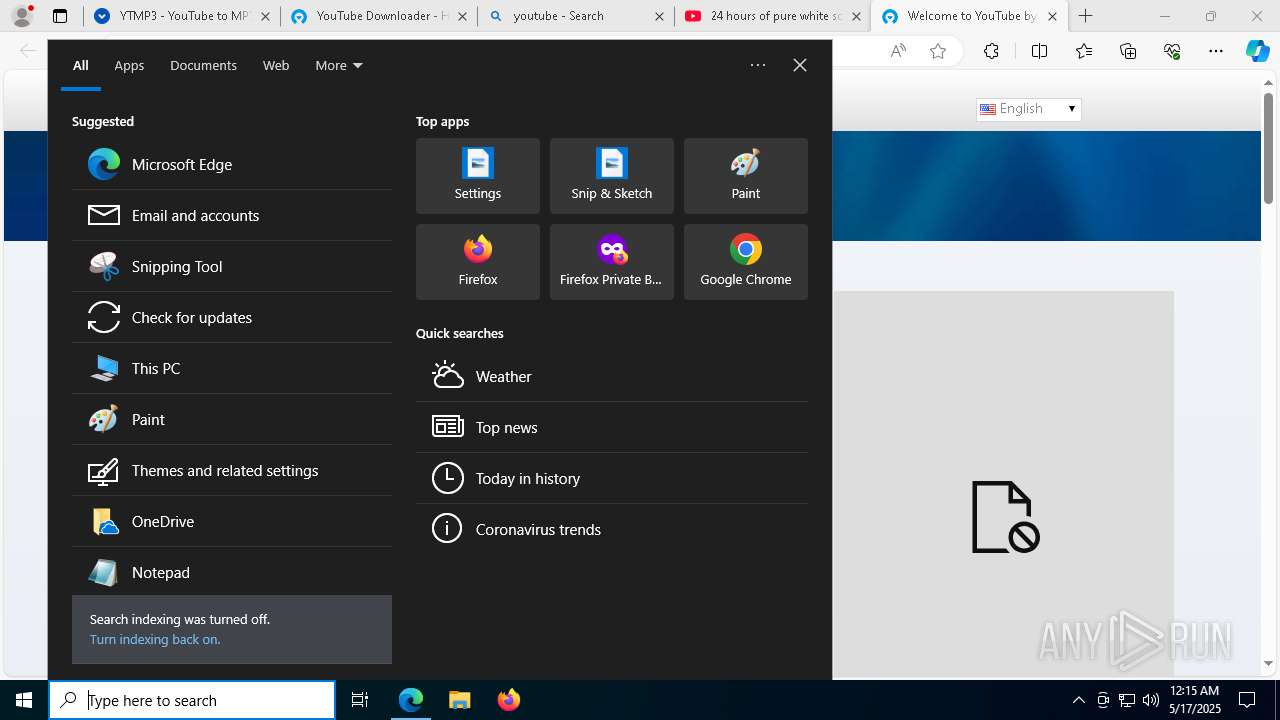
Task: Open Themes and related settings
Action: 232,470
